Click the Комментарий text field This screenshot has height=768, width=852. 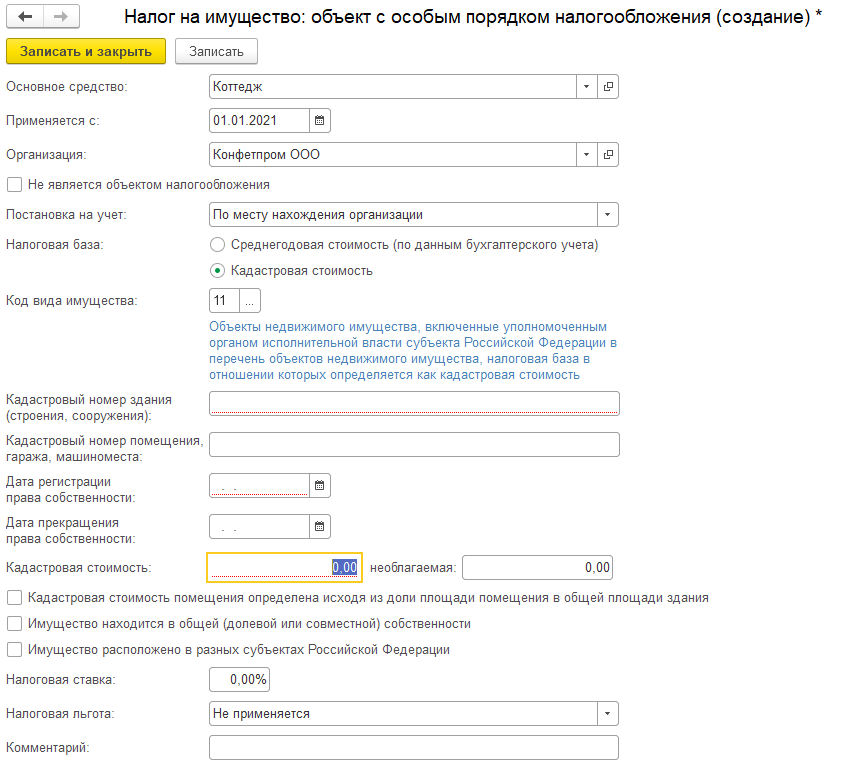[x=414, y=747]
